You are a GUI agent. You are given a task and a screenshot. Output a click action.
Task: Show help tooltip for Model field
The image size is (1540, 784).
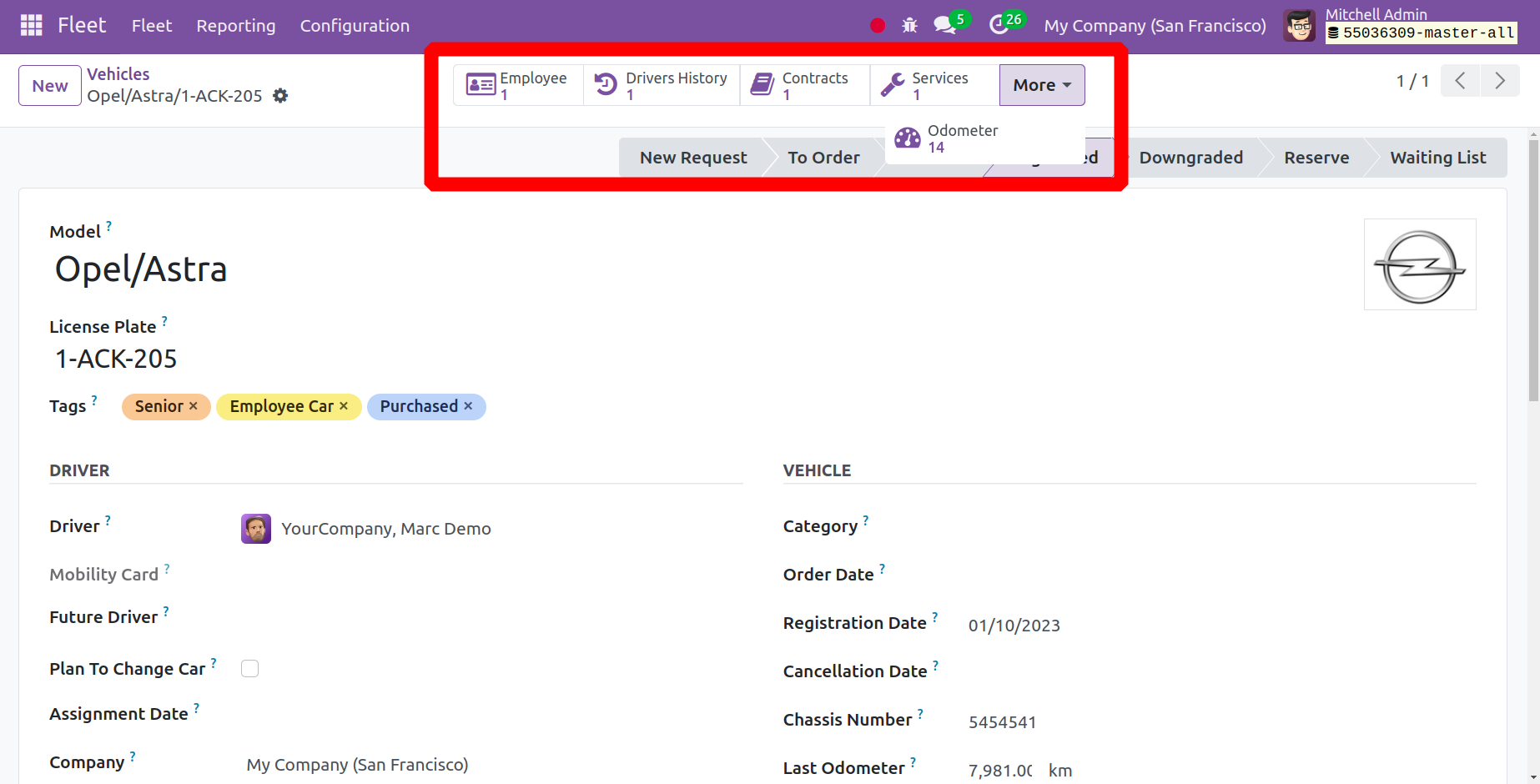tap(108, 225)
